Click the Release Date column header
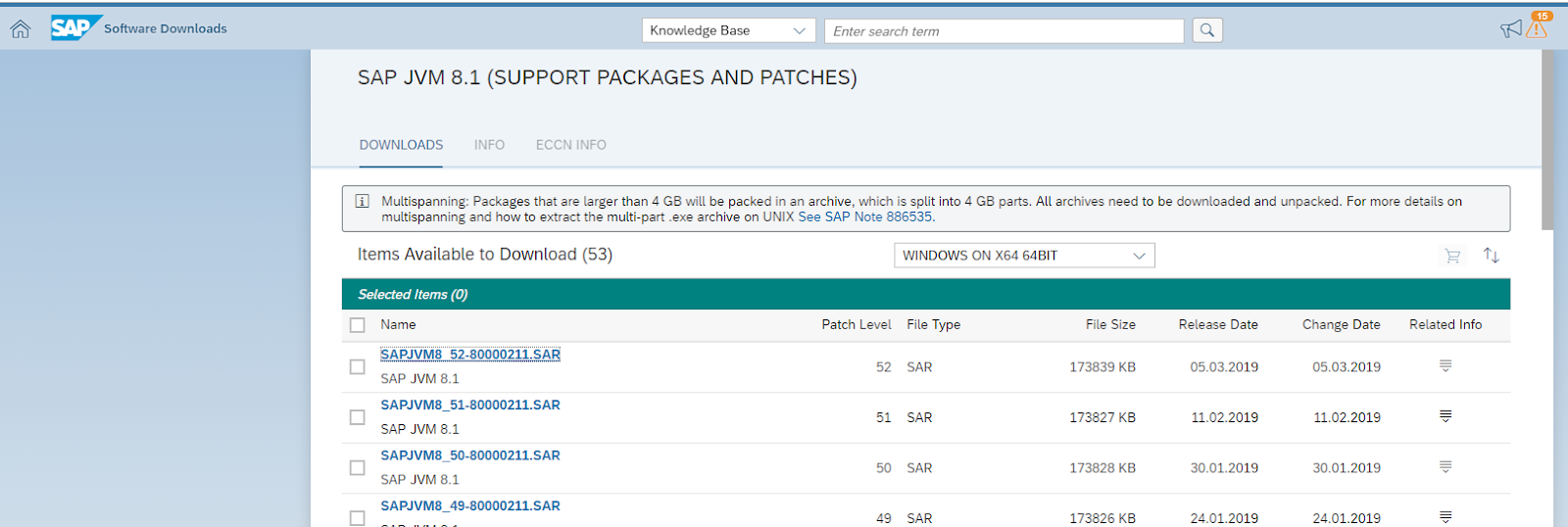 tap(1218, 324)
